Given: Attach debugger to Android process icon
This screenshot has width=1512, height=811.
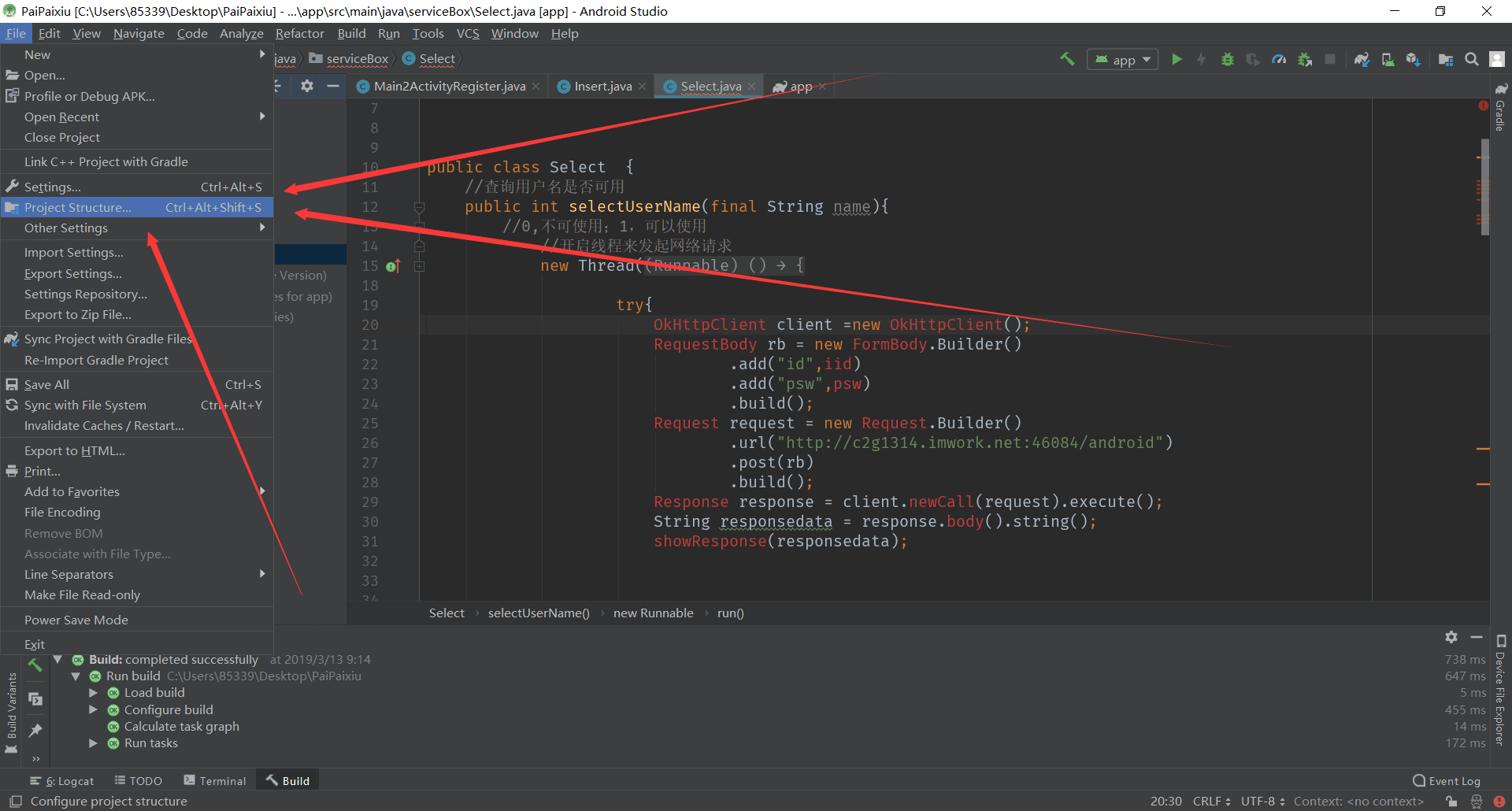Looking at the screenshot, I should pyautogui.click(x=1305, y=59).
